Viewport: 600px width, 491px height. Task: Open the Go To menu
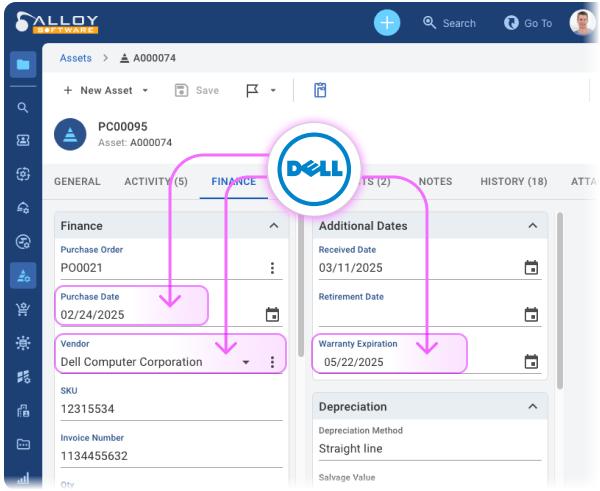click(528, 23)
